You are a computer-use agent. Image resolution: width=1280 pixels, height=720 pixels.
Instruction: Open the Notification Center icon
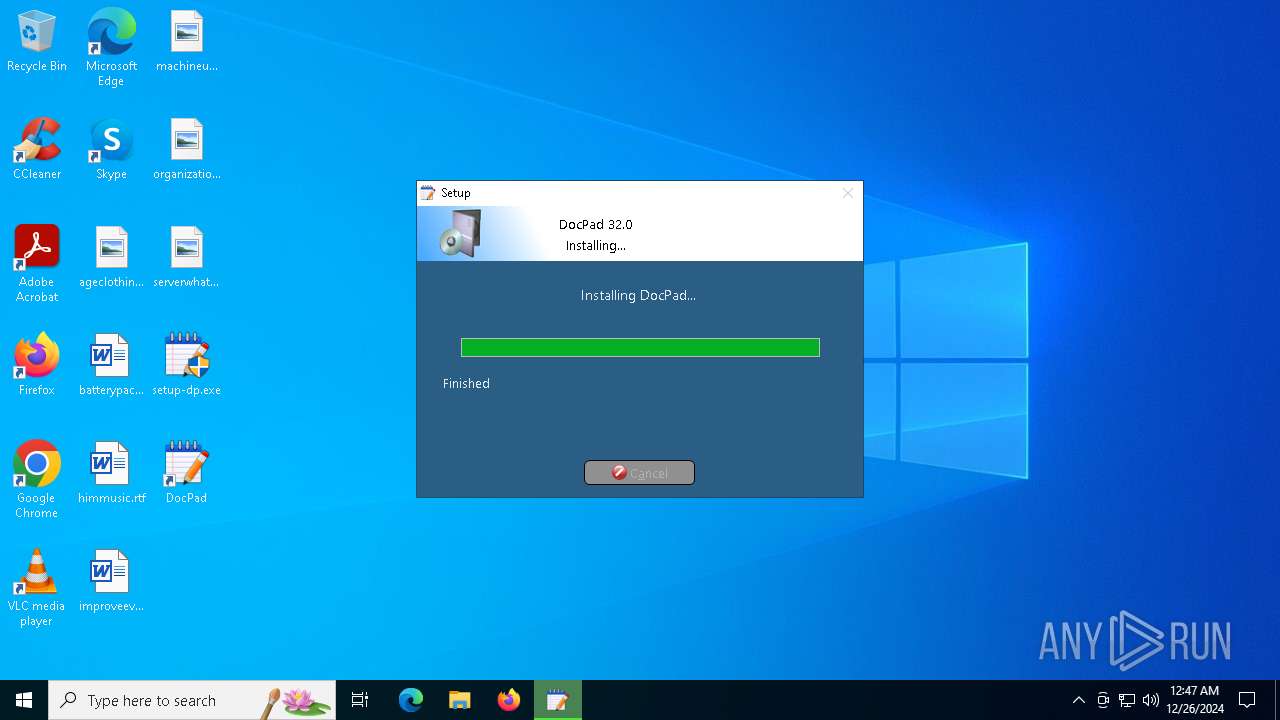1247,700
